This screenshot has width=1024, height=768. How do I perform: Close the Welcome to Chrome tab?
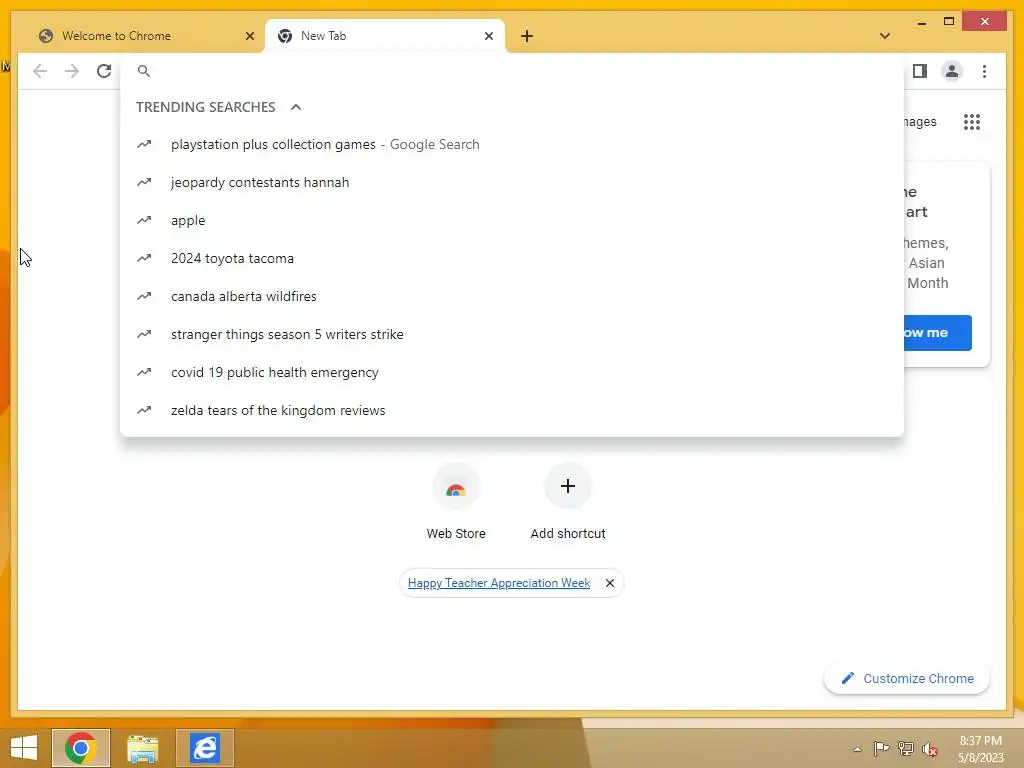[x=249, y=36]
